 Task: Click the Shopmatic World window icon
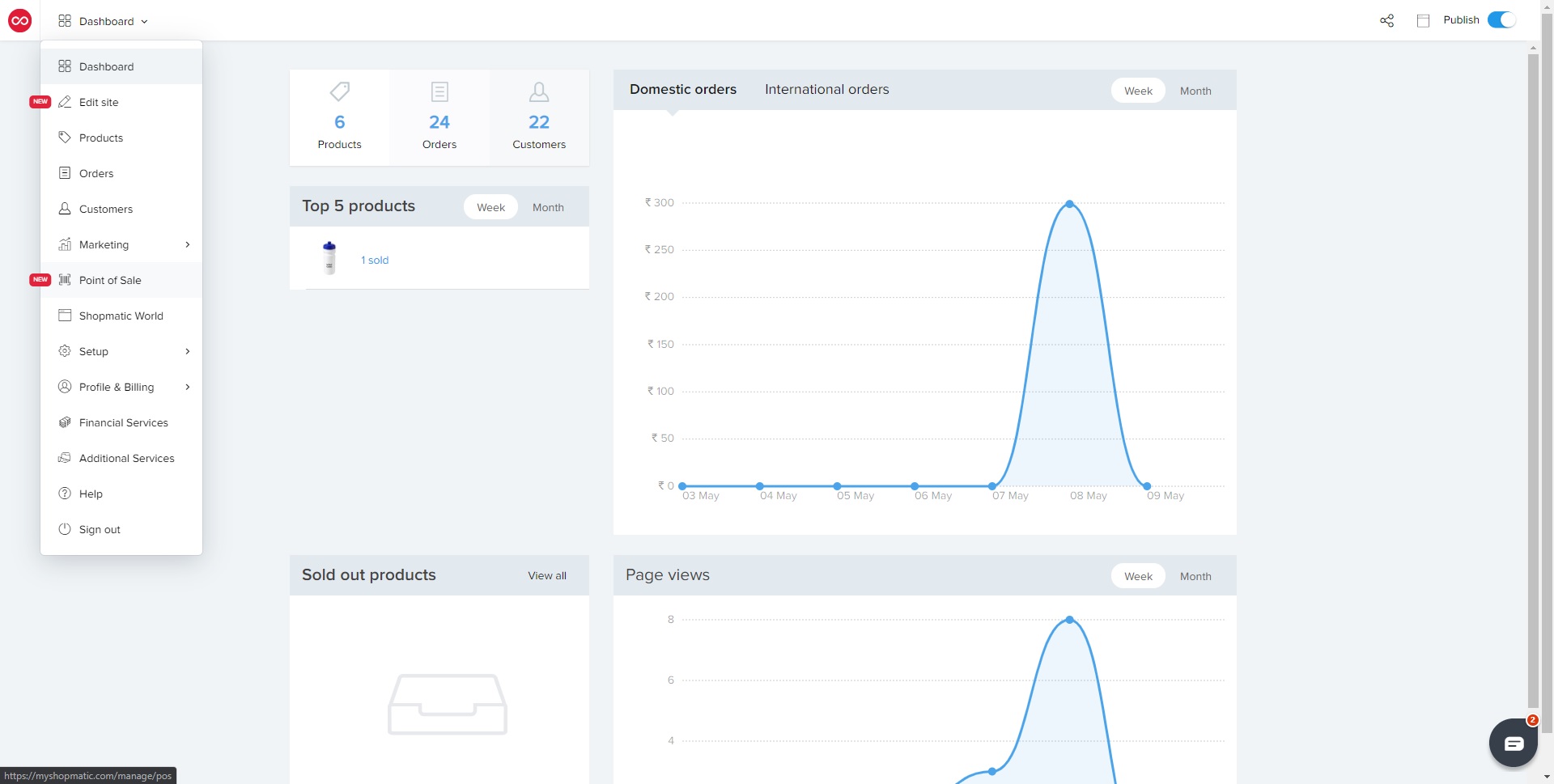[65, 316]
